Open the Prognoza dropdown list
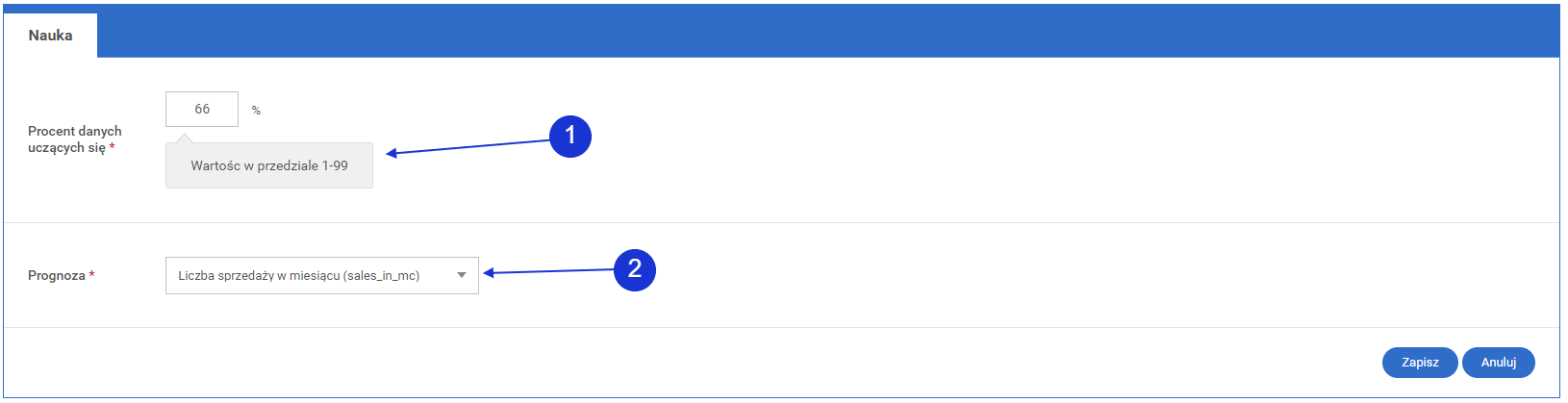 [321, 275]
